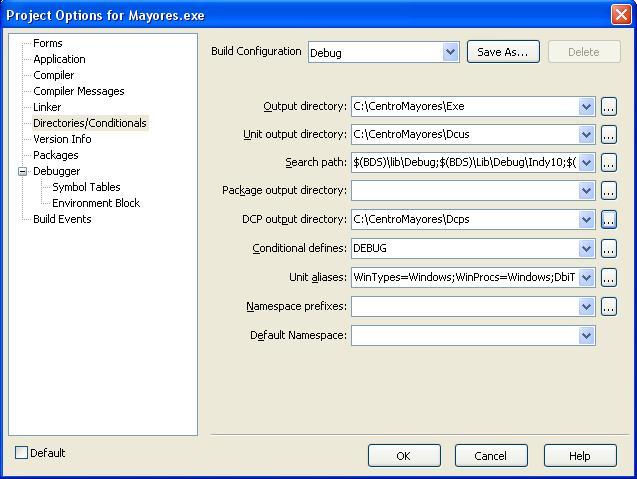Click the browse button for Output directory
This screenshot has width=637, height=479.
(608, 106)
